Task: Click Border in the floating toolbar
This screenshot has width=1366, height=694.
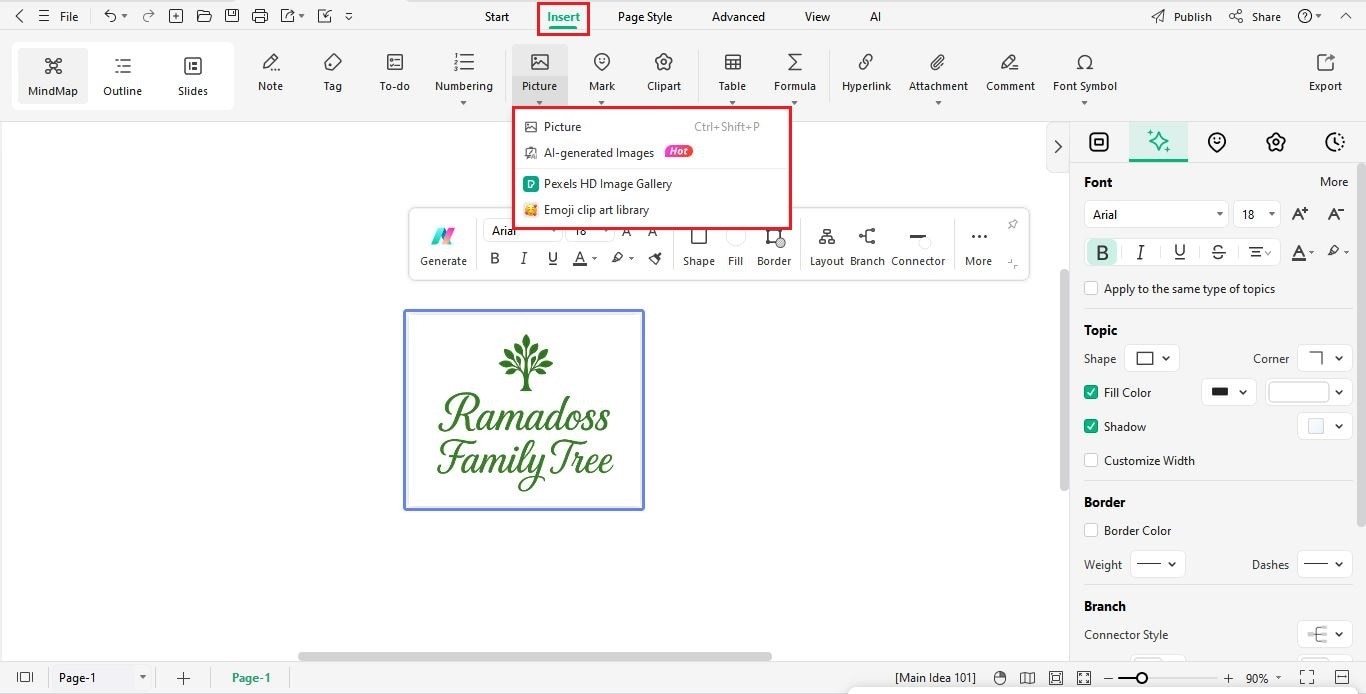Action: [774, 246]
